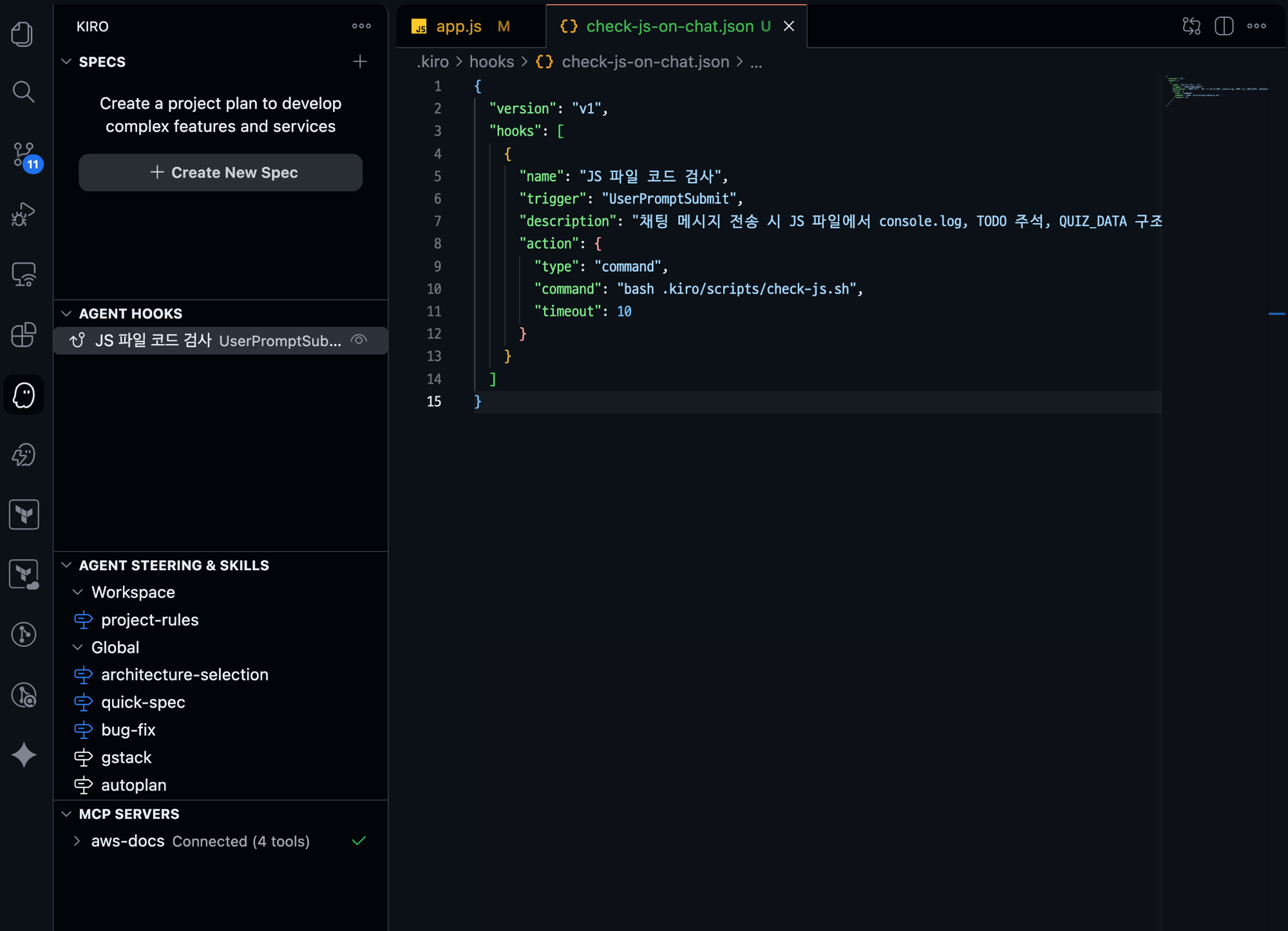The width and height of the screenshot is (1288, 931).
Task: Click the "description" key on line 7
Action: (x=568, y=221)
